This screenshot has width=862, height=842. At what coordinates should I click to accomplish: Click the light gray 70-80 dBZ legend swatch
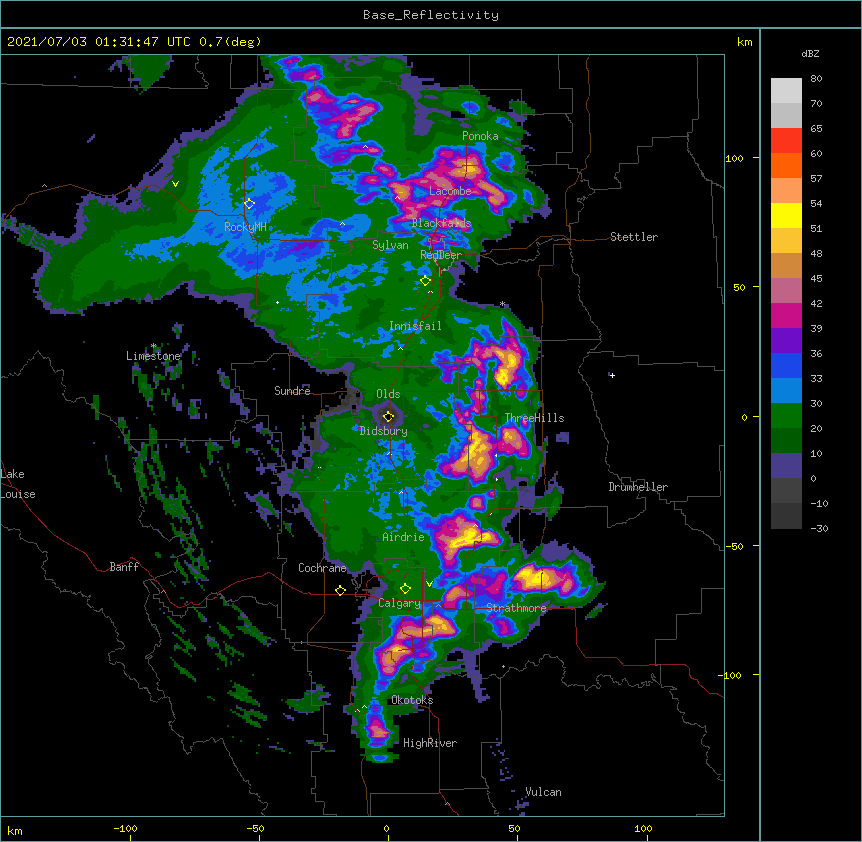click(786, 91)
